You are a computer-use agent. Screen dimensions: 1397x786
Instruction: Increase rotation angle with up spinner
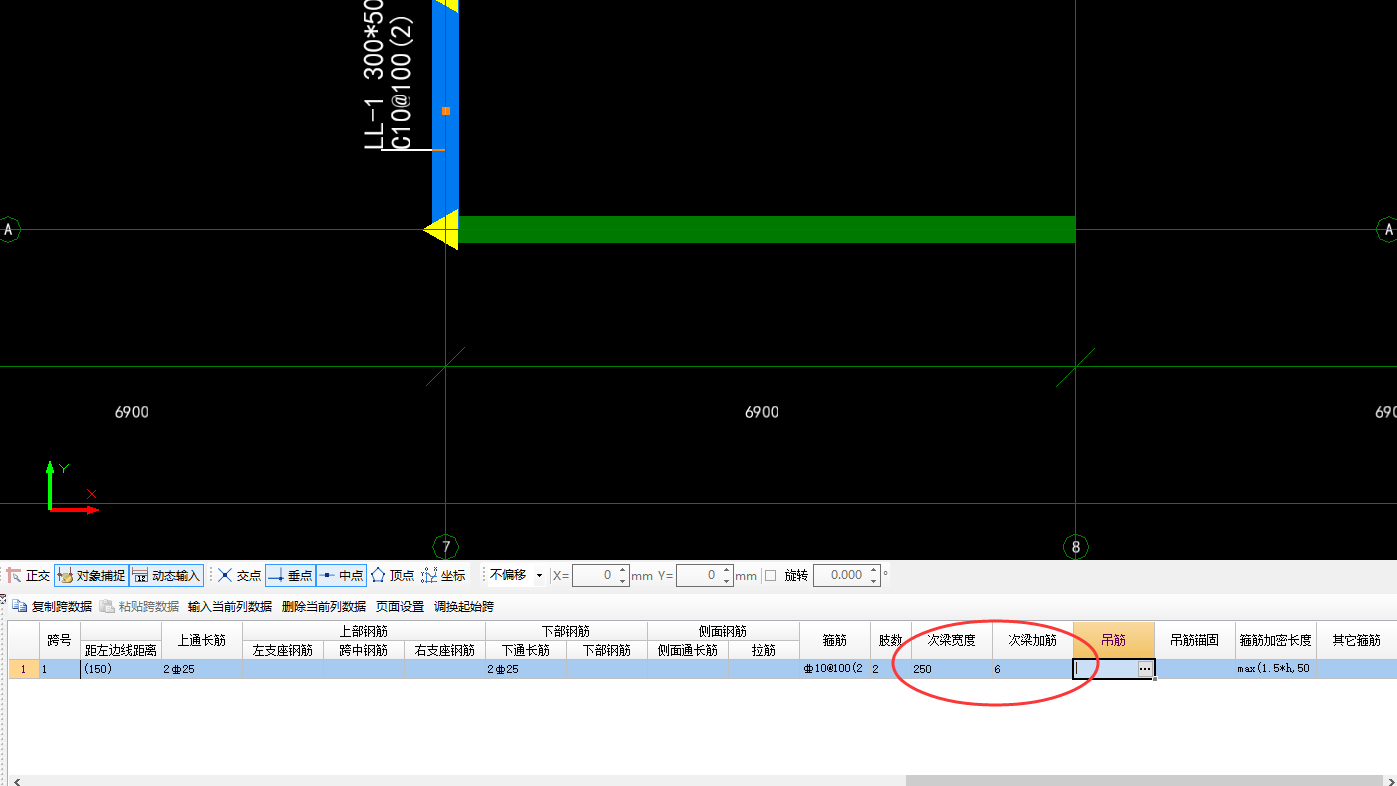pyautogui.click(x=873, y=570)
